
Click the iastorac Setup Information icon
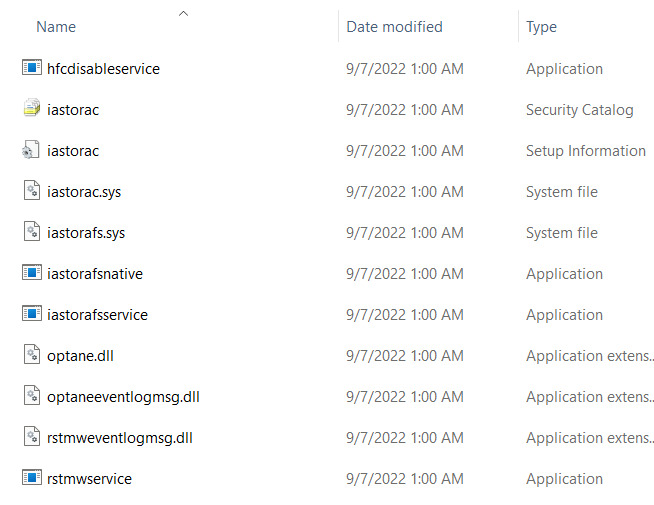pyautogui.click(x=31, y=150)
